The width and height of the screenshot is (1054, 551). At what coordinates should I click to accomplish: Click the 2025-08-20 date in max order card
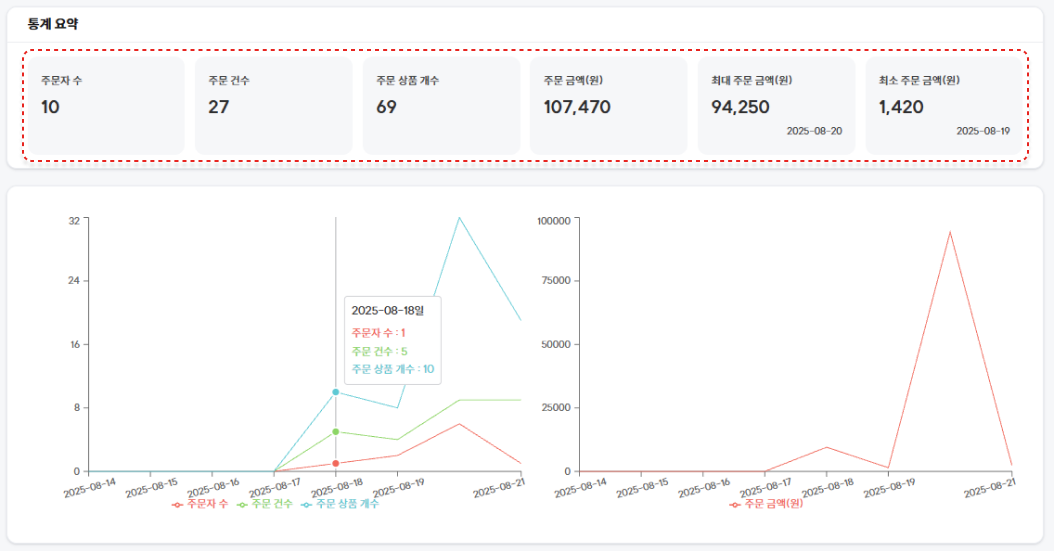(814, 131)
